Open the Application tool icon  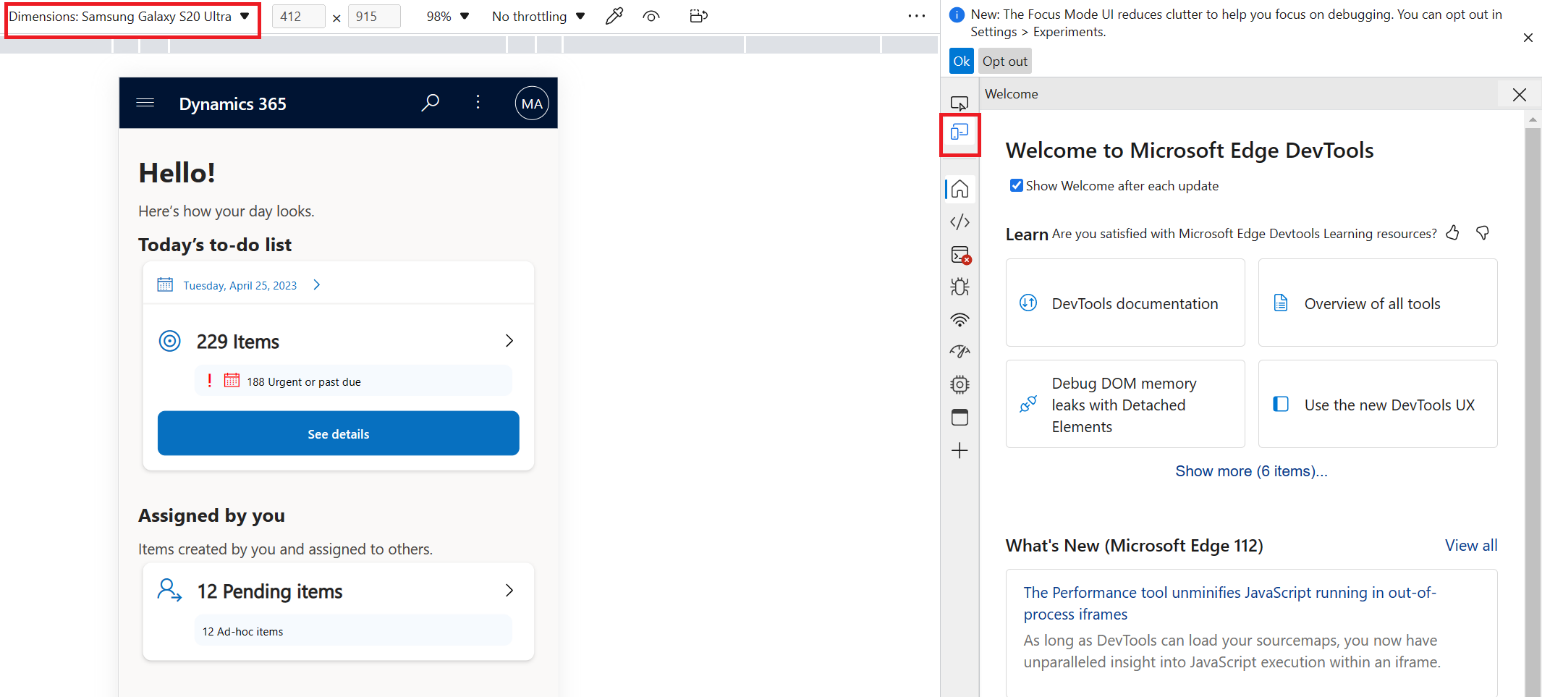coord(959,417)
